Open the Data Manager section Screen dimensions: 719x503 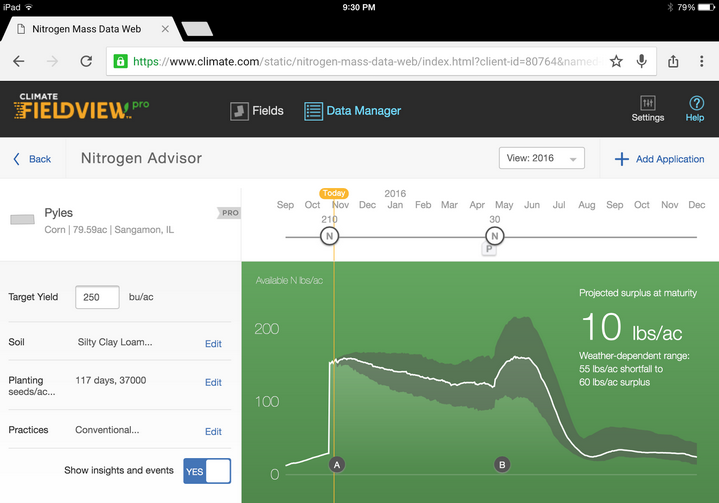[x=352, y=111]
